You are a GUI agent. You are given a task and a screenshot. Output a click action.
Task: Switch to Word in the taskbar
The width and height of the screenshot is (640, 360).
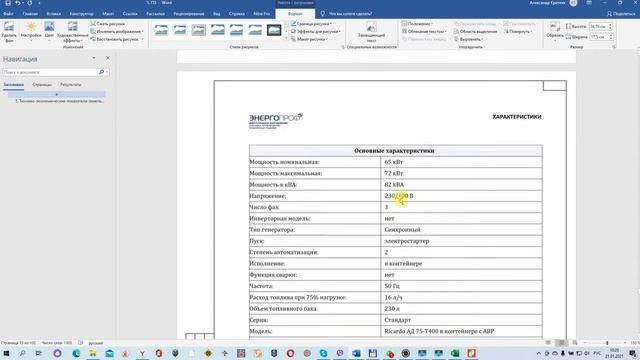356,353
